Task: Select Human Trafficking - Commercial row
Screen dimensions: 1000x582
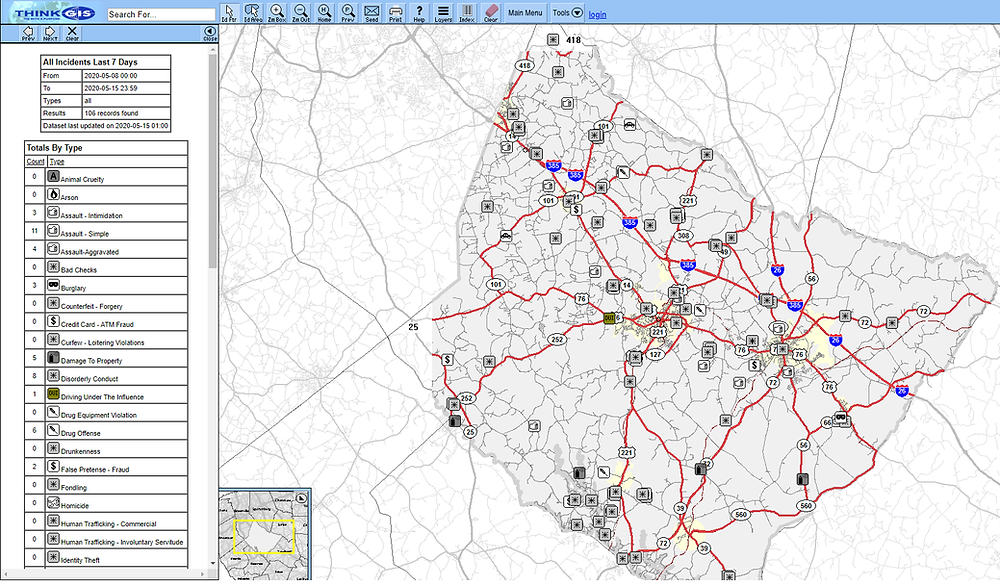Action: 107,521
